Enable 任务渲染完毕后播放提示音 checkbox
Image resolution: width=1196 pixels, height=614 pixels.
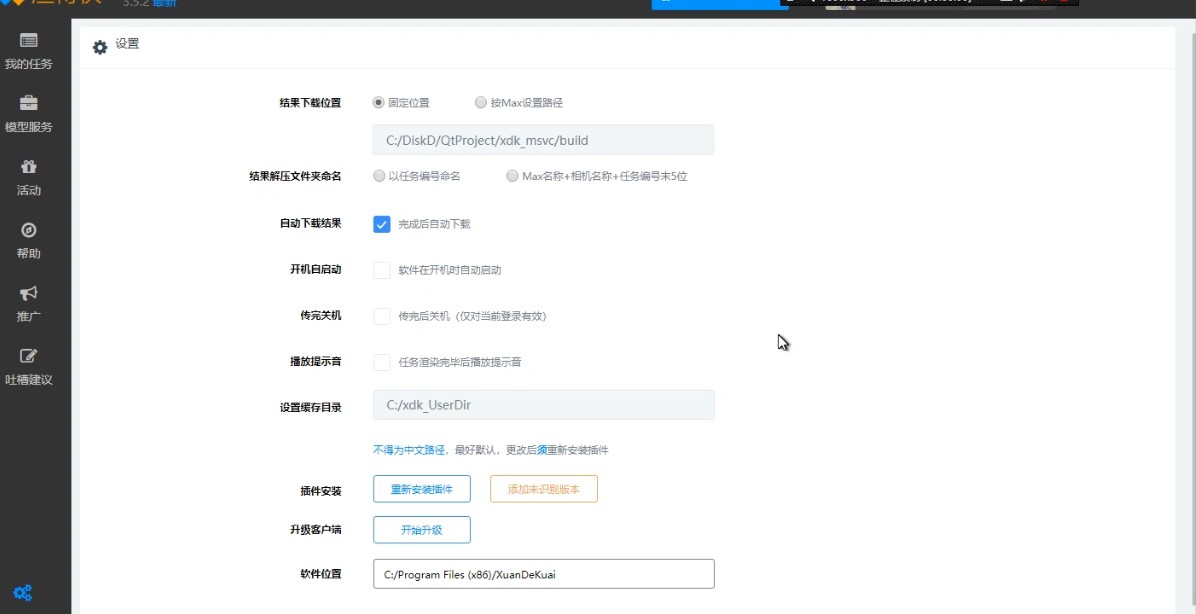point(382,362)
